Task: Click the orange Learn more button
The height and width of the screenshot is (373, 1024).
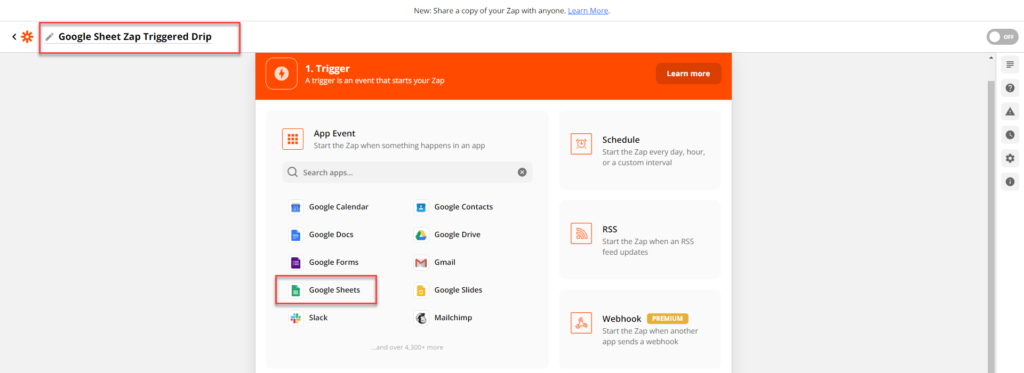Action: pyautogui.click(x=688, y=74)
